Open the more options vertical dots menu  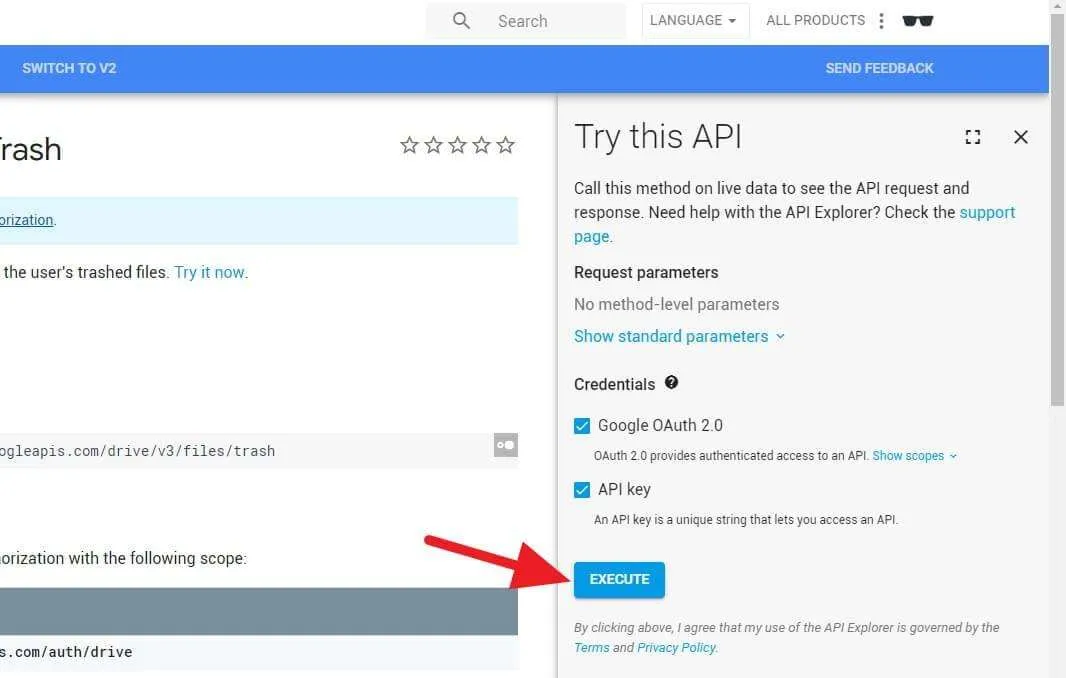point(881,20)
